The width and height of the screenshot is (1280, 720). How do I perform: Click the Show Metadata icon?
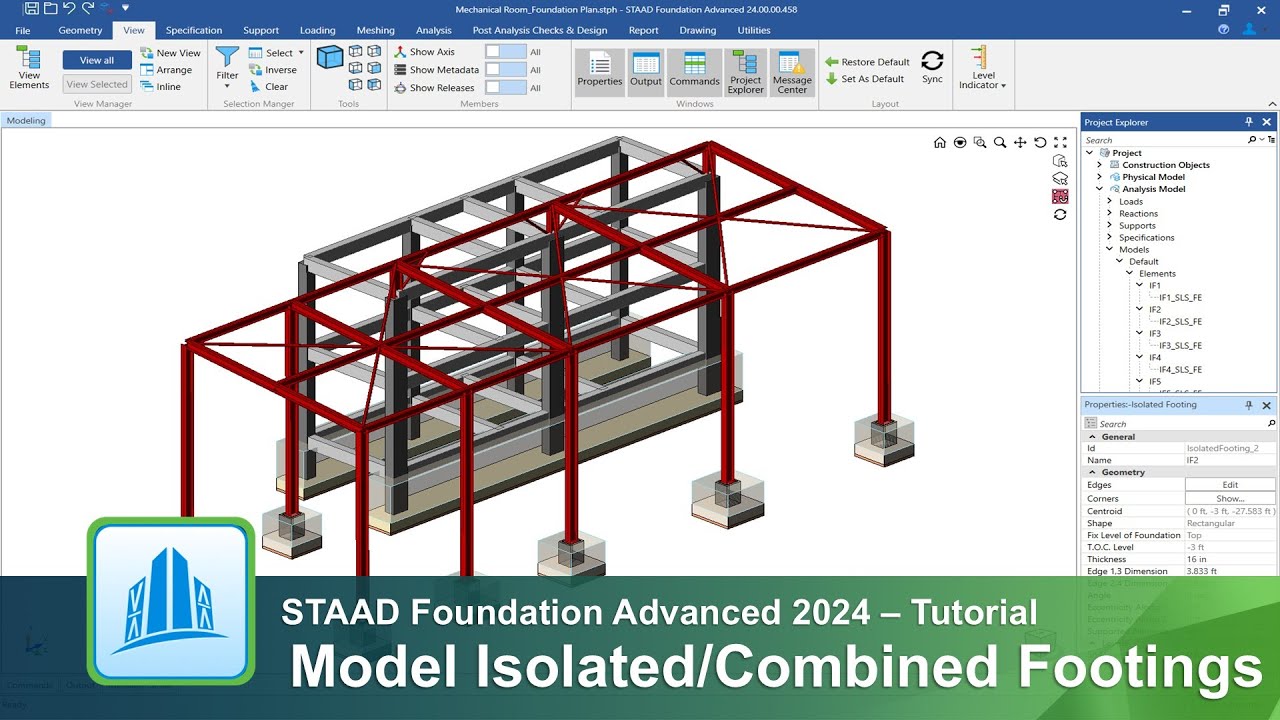(400, 70)
